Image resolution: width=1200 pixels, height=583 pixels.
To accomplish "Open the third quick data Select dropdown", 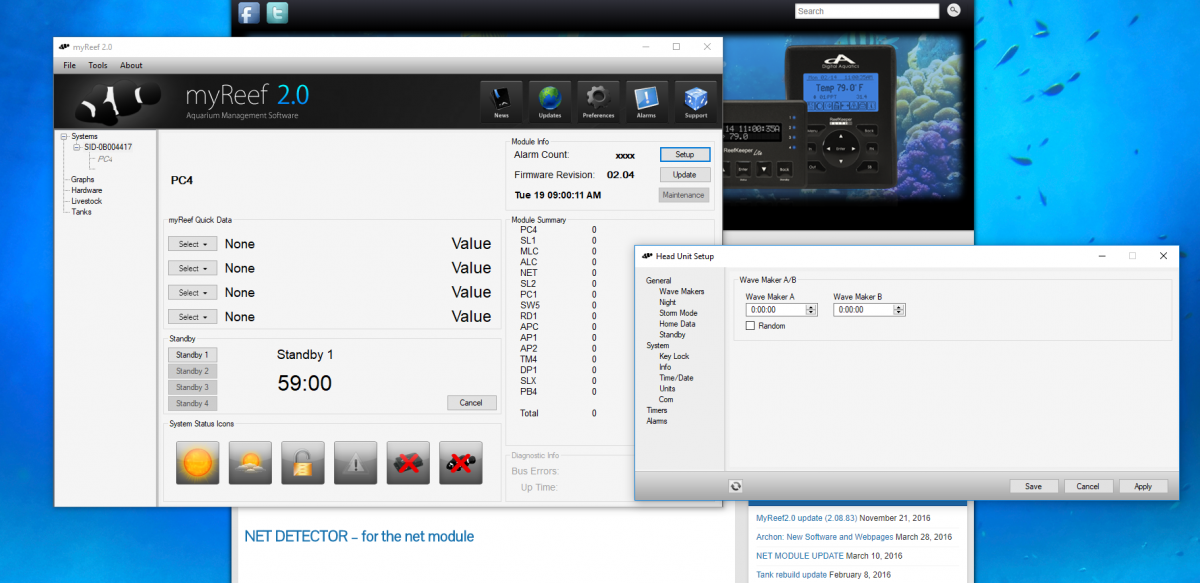I will tap(192, 293).
